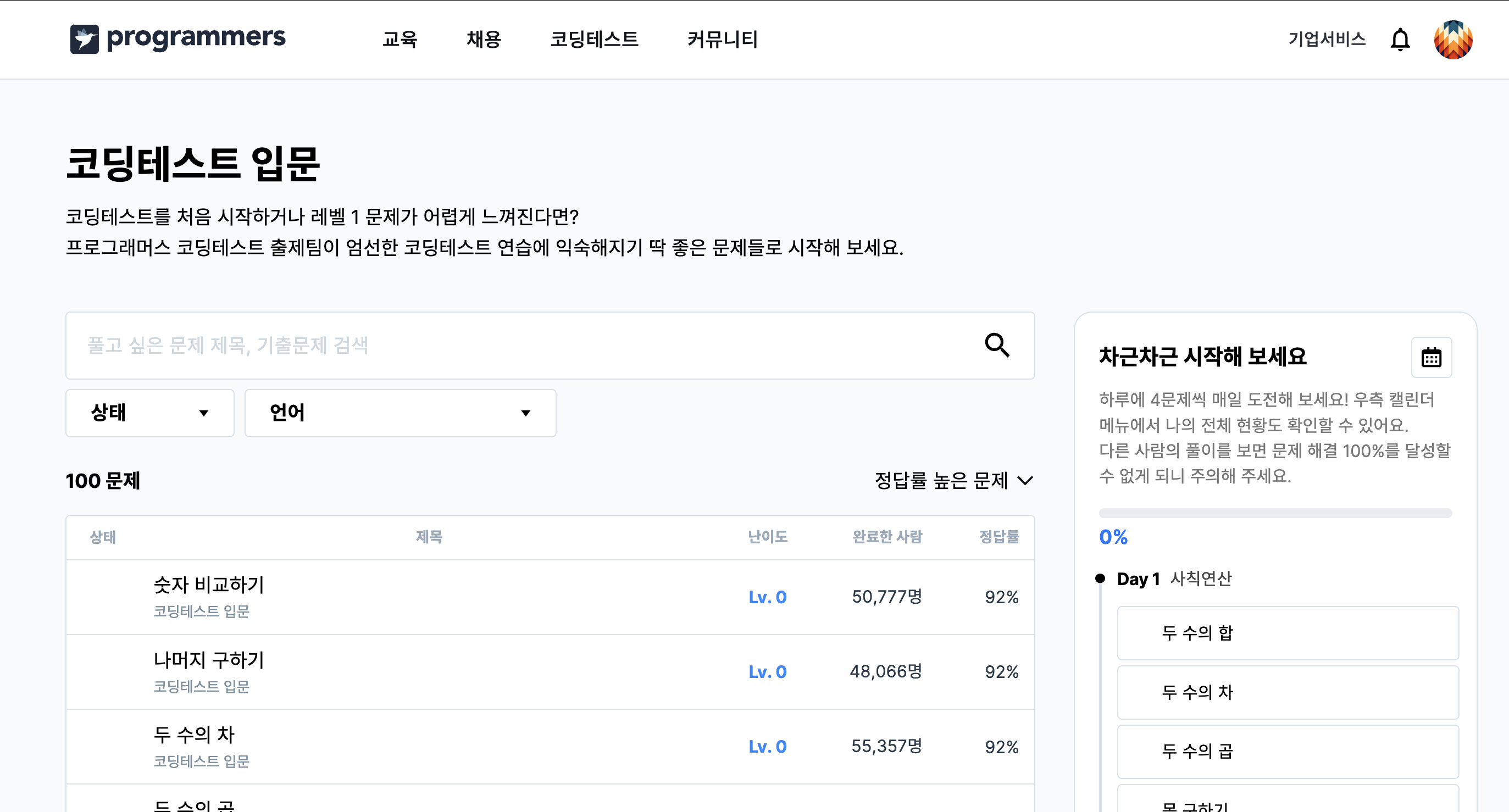Open the 나머지 구하기 problem

[x=208, y=659]
